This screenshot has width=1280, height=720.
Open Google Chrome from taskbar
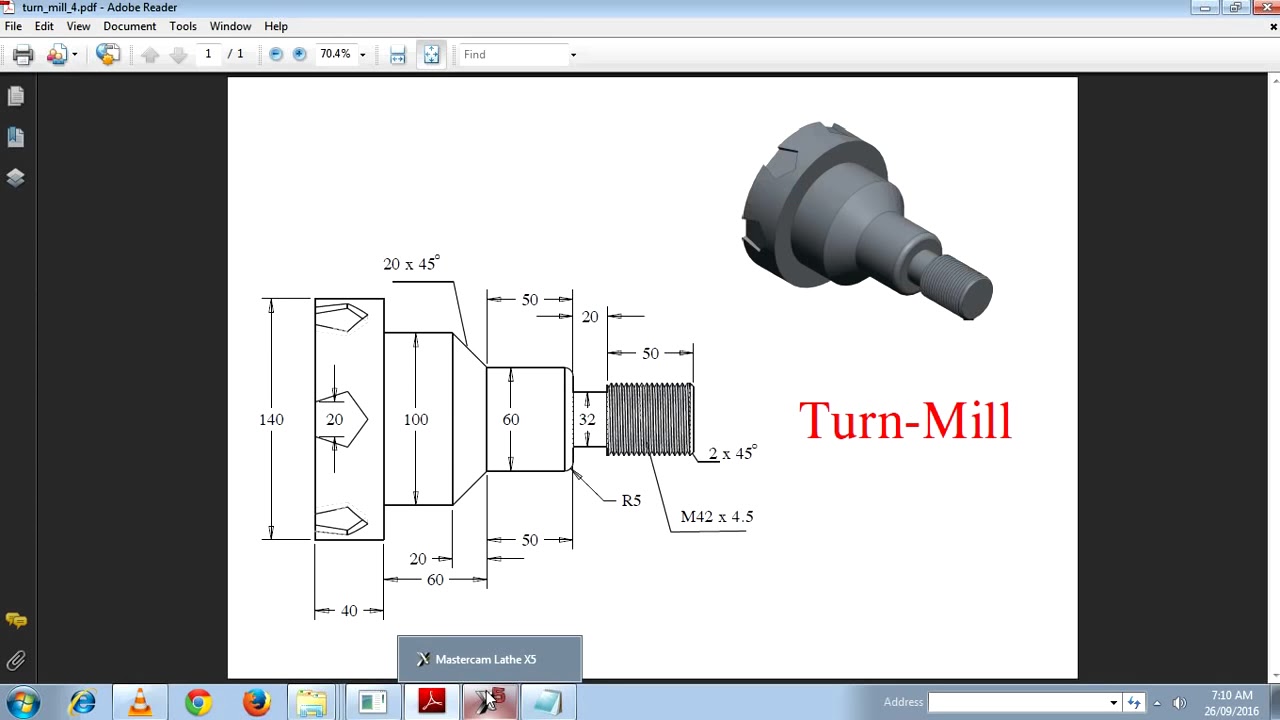(198, 703)
